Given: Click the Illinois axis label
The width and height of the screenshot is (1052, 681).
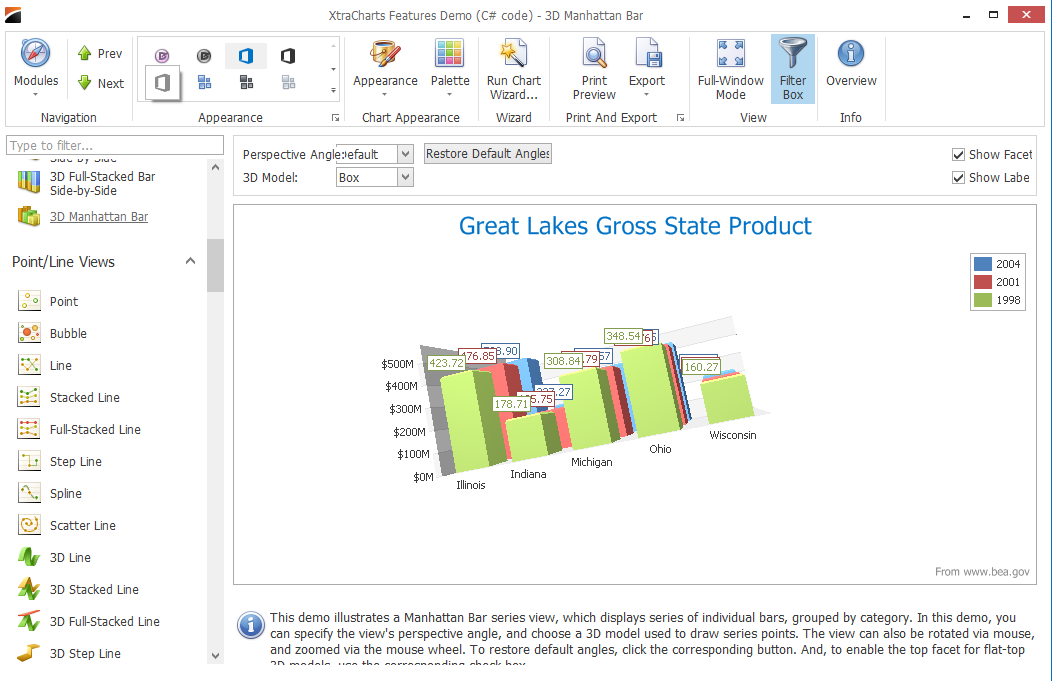Looking at the screenshot, I should coord(470,485).
